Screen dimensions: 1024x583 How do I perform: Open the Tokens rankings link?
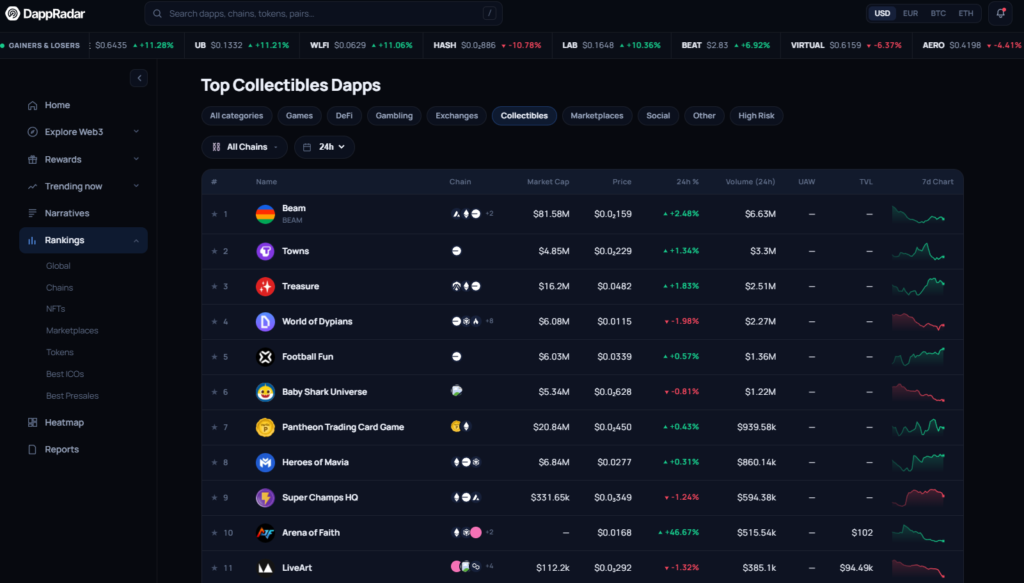(x=59, y=353)
